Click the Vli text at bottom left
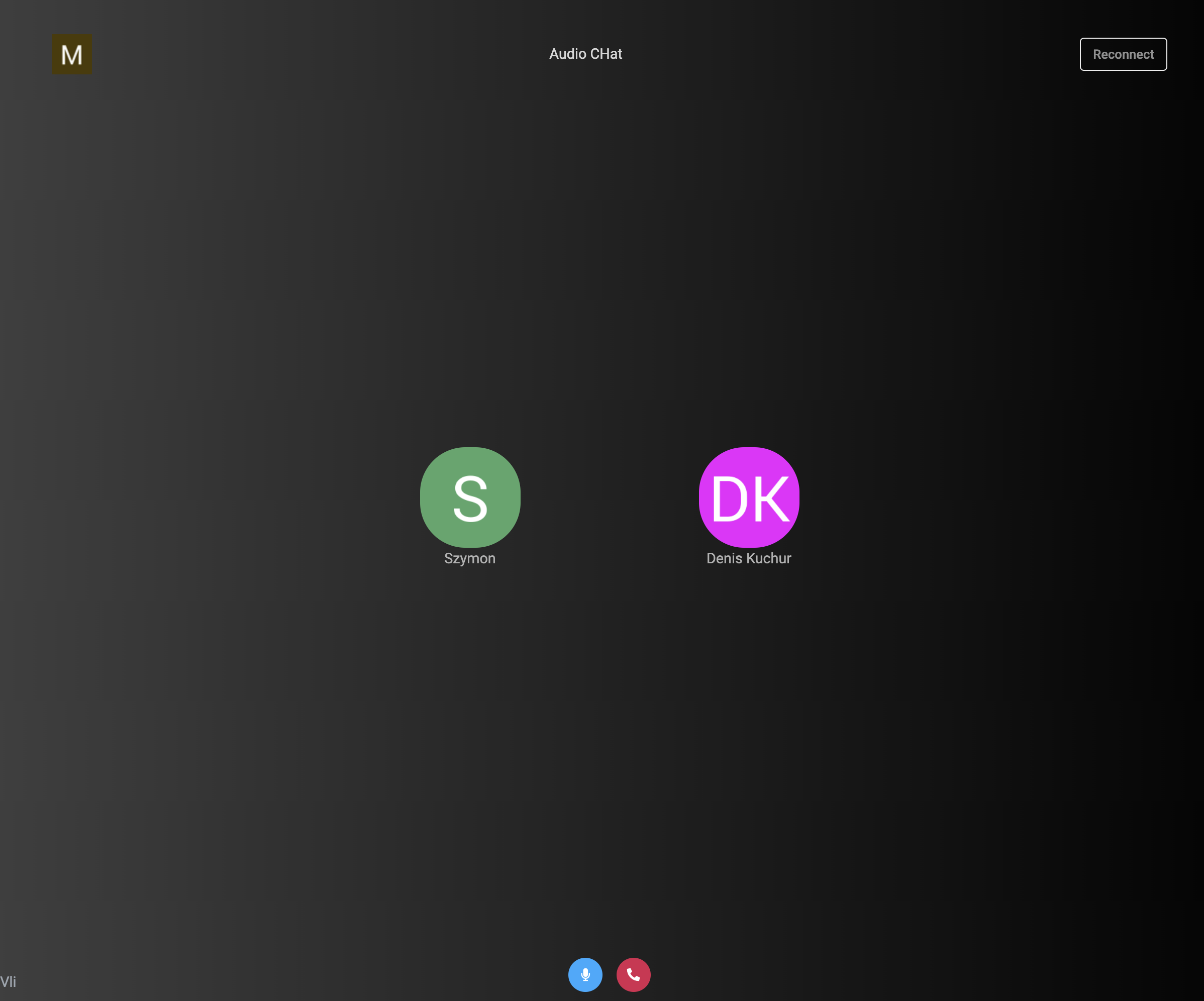The height and width of the screenshot is (1001, 1204). point(8,981)
